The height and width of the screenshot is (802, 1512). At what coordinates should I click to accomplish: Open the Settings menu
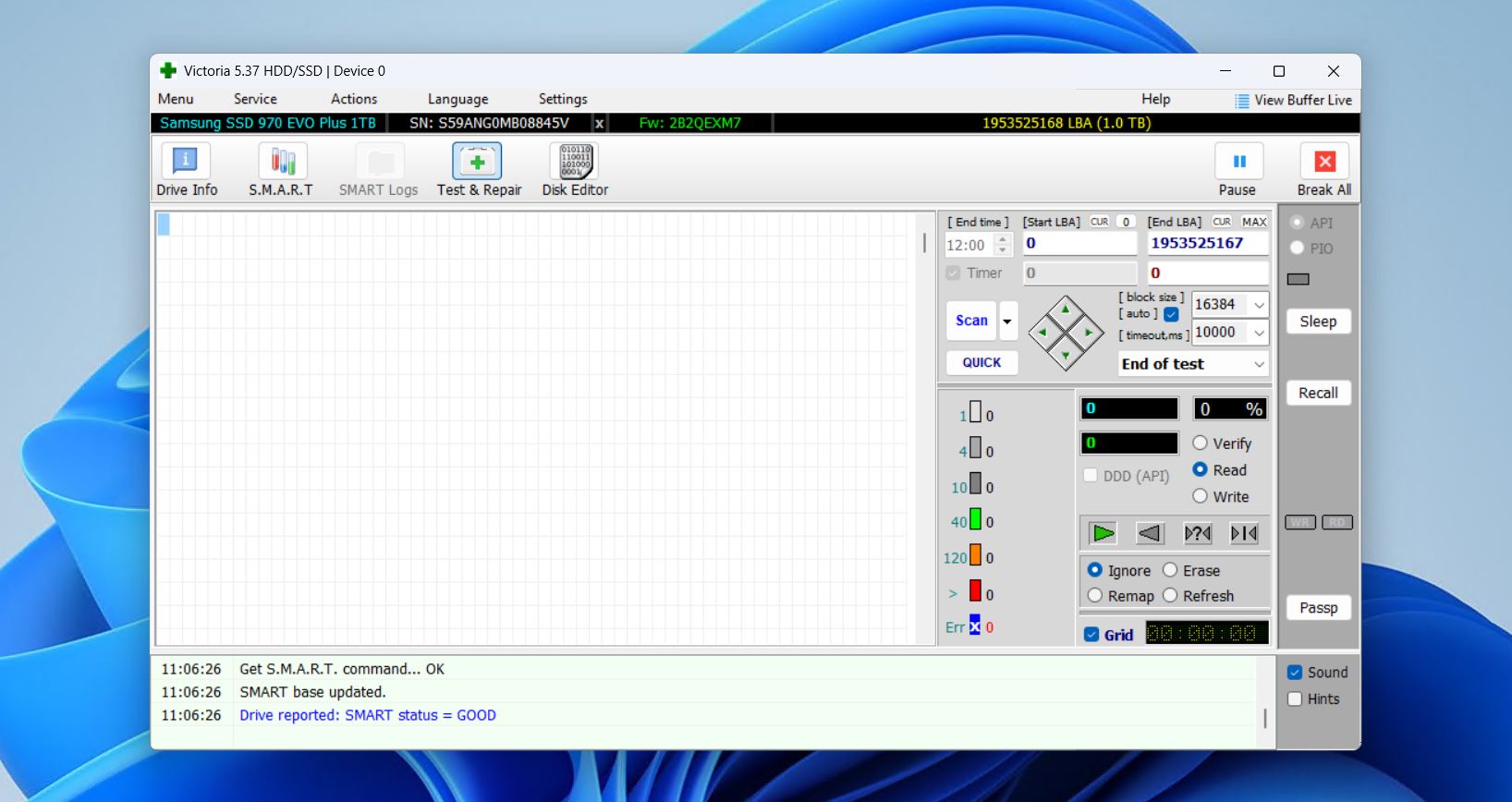(x=563, y=99)
